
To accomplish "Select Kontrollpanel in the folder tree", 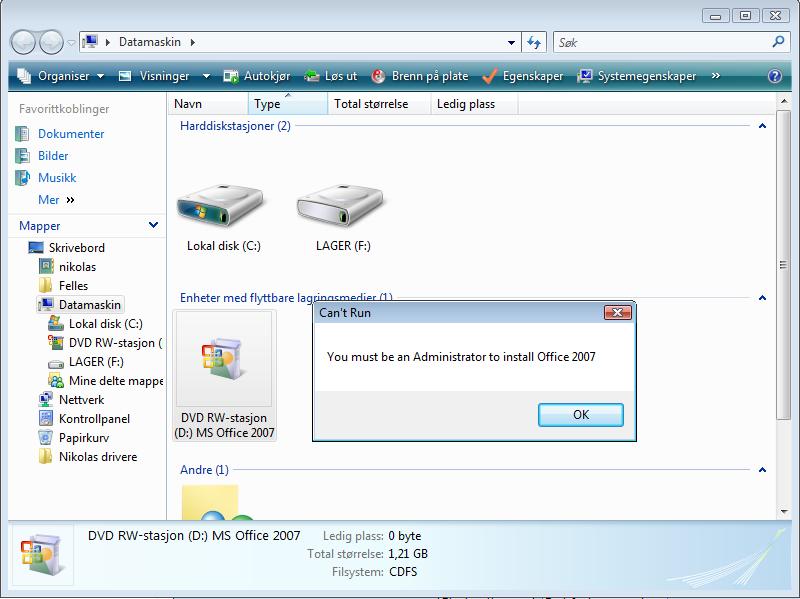I will (94, 419).
